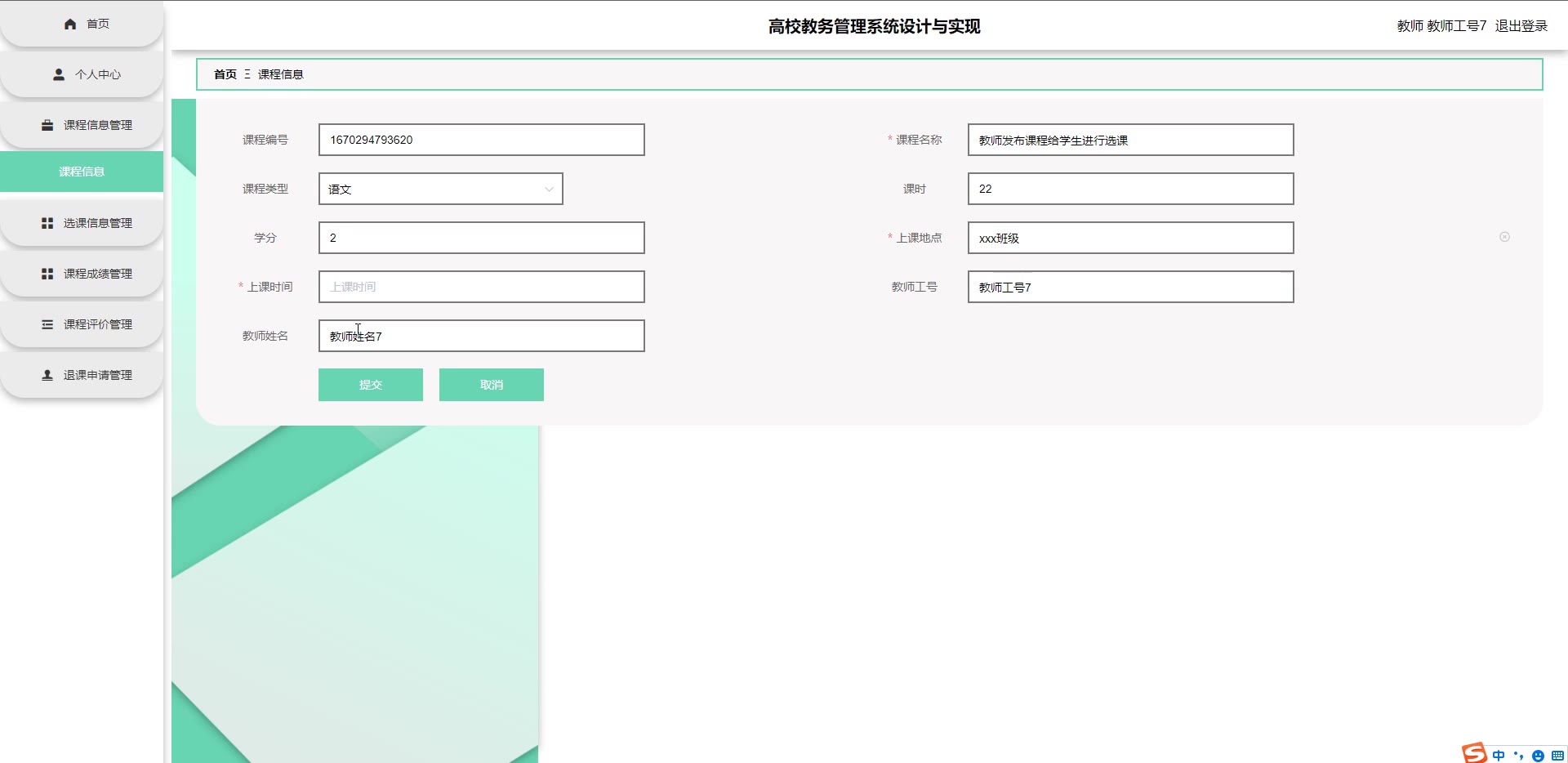Open 首页 in the sidebar menu

[x=82, y=24]
